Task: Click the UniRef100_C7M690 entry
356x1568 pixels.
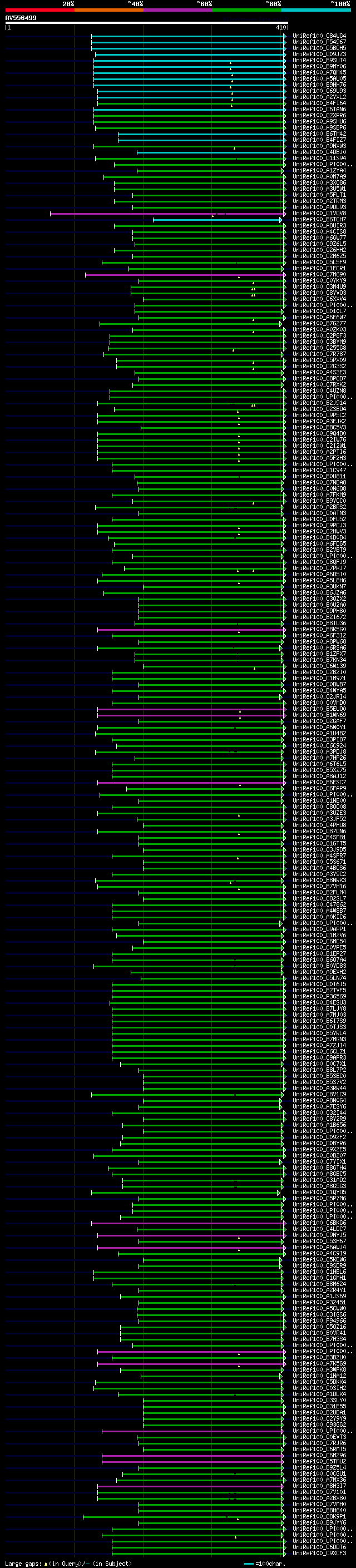Action: click(x=319, y=275)
